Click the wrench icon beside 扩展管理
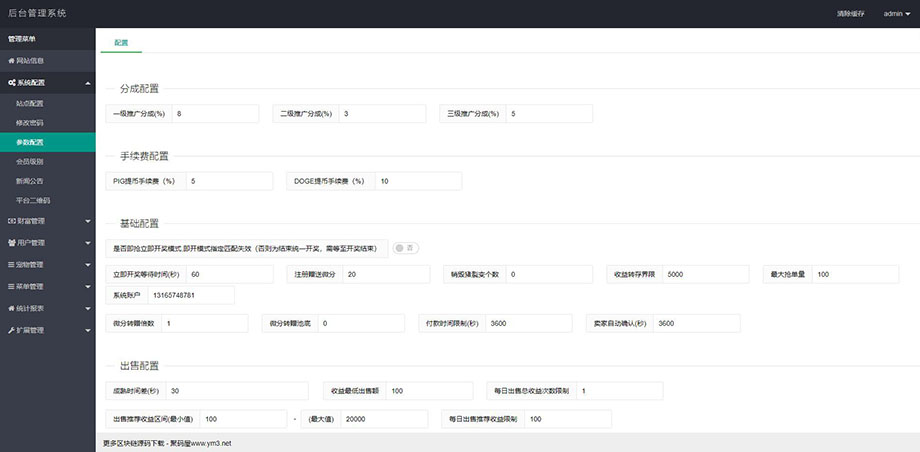Screen dimensions: 920x452 11,330
